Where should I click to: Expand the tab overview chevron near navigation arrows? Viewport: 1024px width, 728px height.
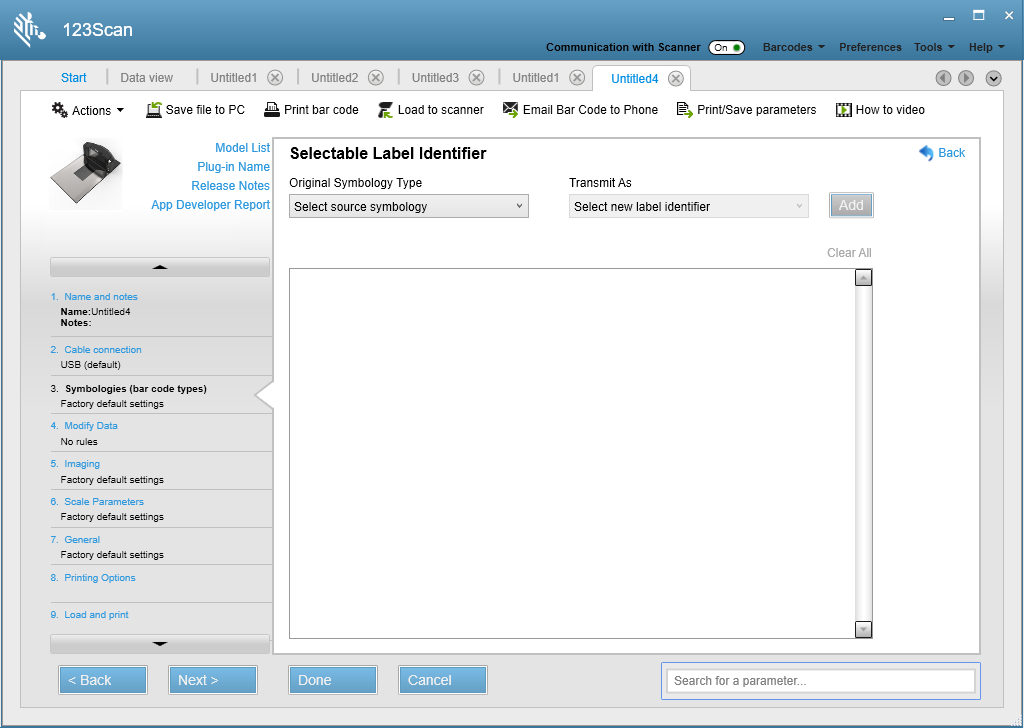pyautogui.click(x=993, y=77)
